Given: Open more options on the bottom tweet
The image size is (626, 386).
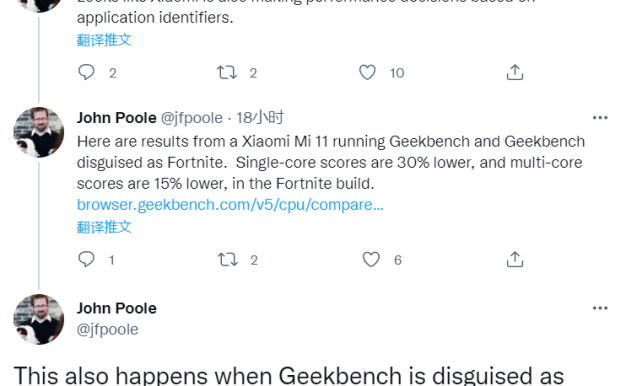Looking at the screenshot, I should pyautogui.click(x=600, y=308).
